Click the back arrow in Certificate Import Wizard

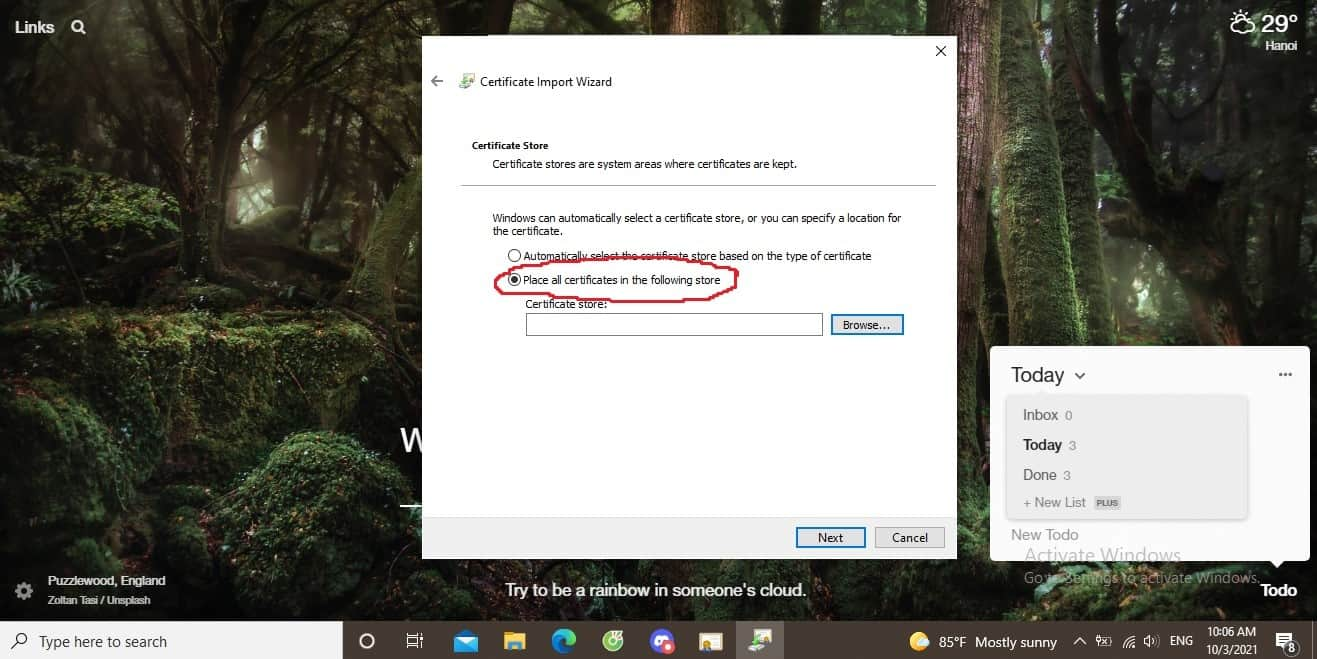[x=437, y=81]
